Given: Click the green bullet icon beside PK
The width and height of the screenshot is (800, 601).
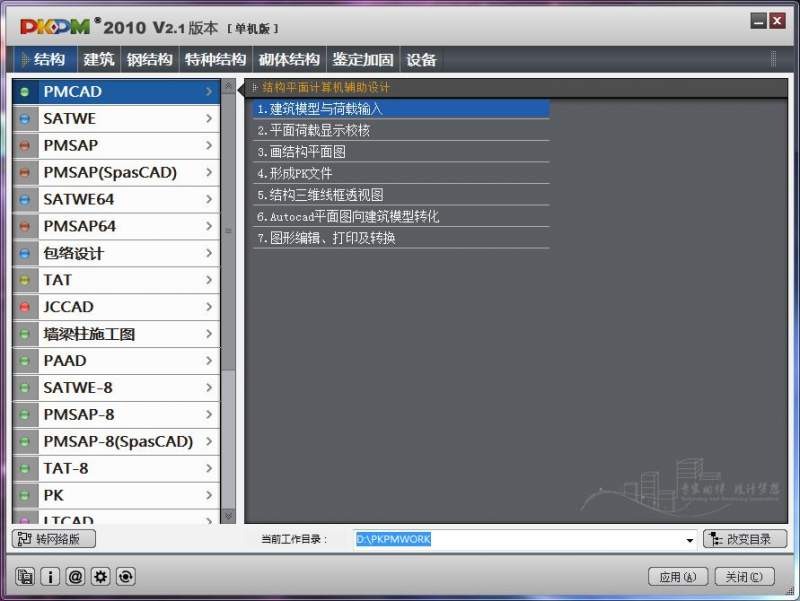Looking at the screenshot, I should pos(24,495).
